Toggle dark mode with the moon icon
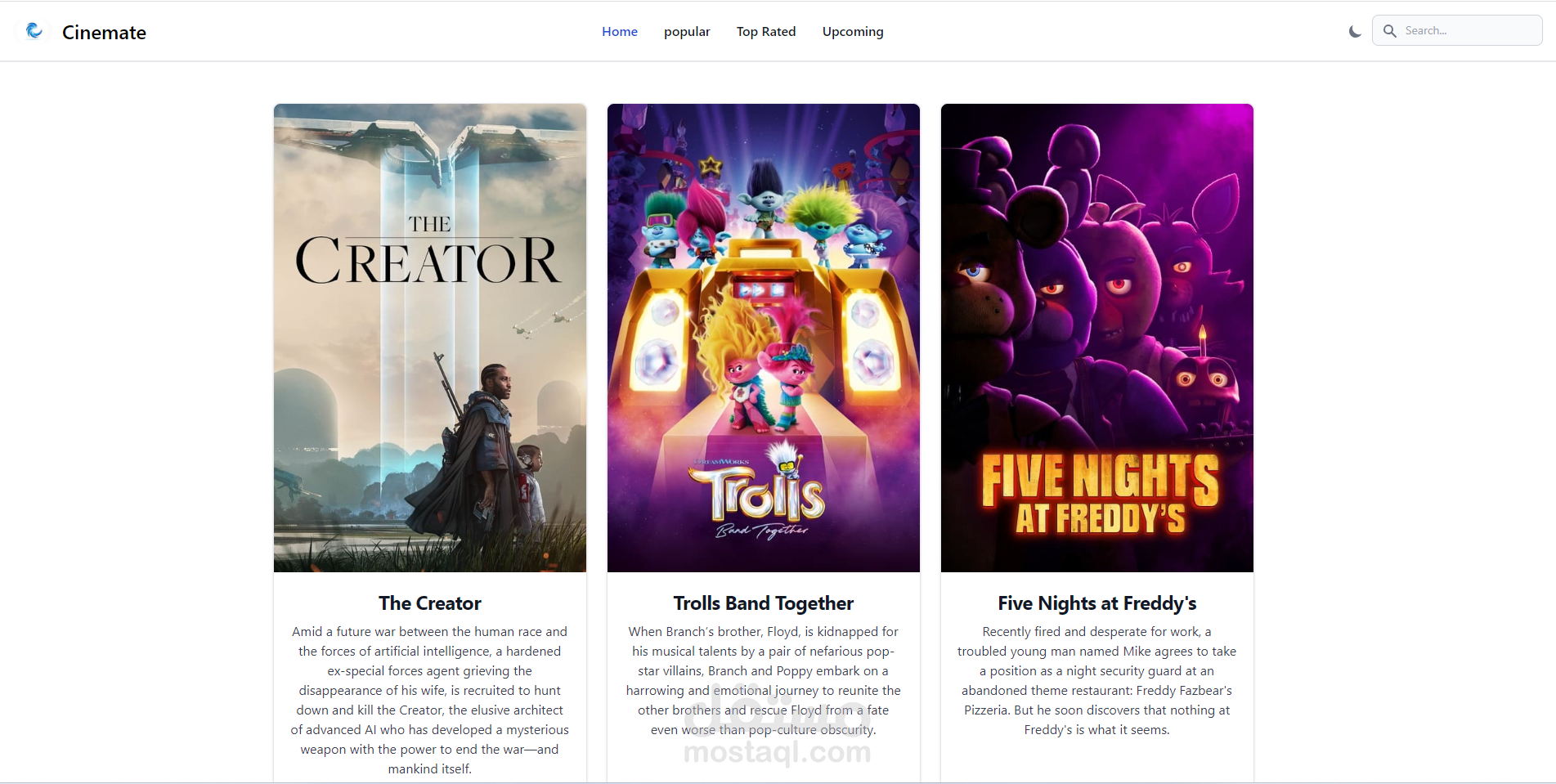The image size is (1556, 784). click(1355, 32)
